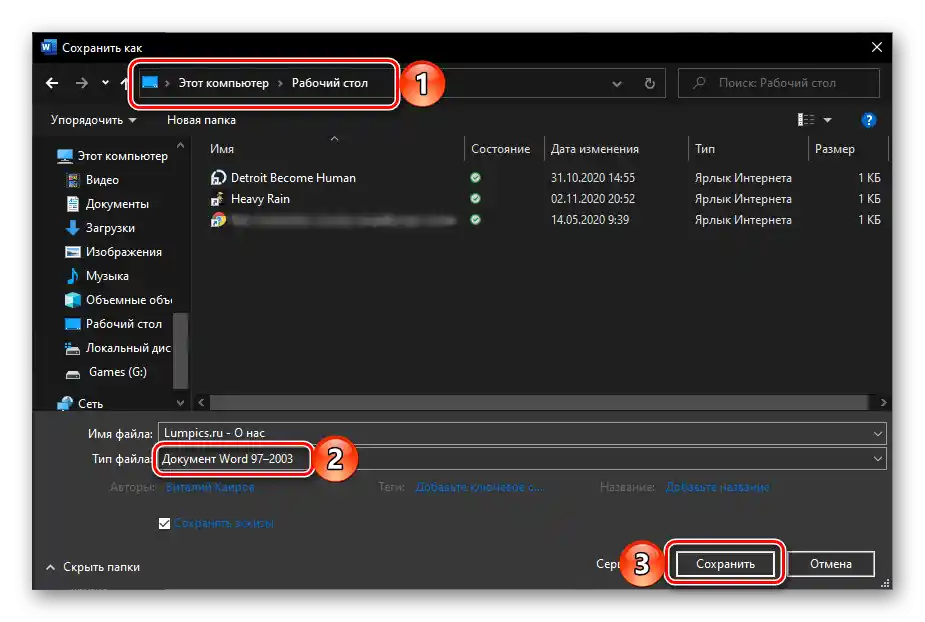Select 'Этот компьютер' in the navigation tree
Image resolution: width=925 pixels, height=622 pixels.
(112, 156)
